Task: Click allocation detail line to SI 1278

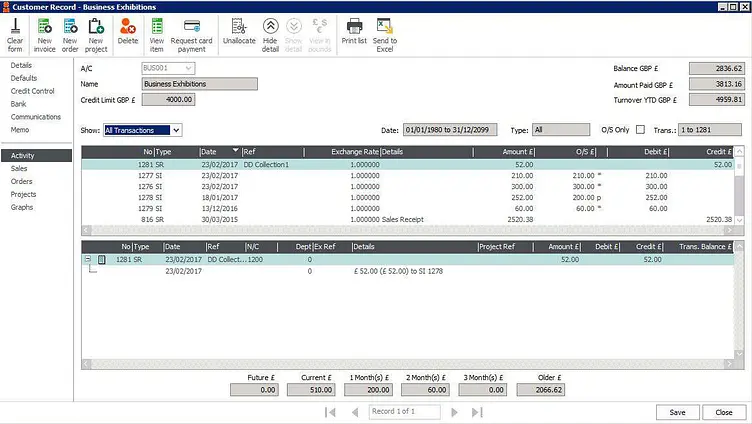Action: (398, 271)
